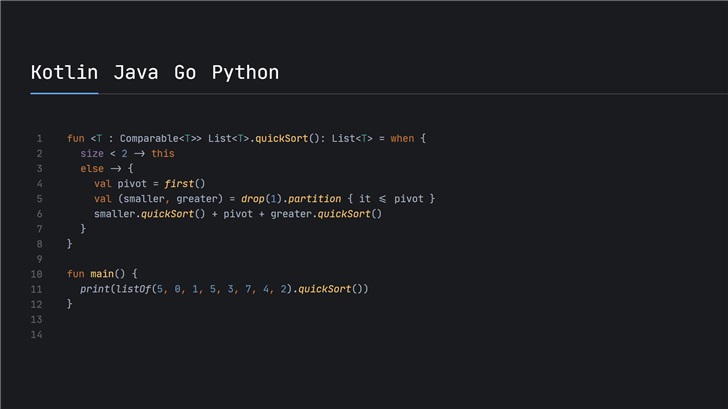Click the this keyword on line 2
This screenshot has height=409, width=728.
163,154
